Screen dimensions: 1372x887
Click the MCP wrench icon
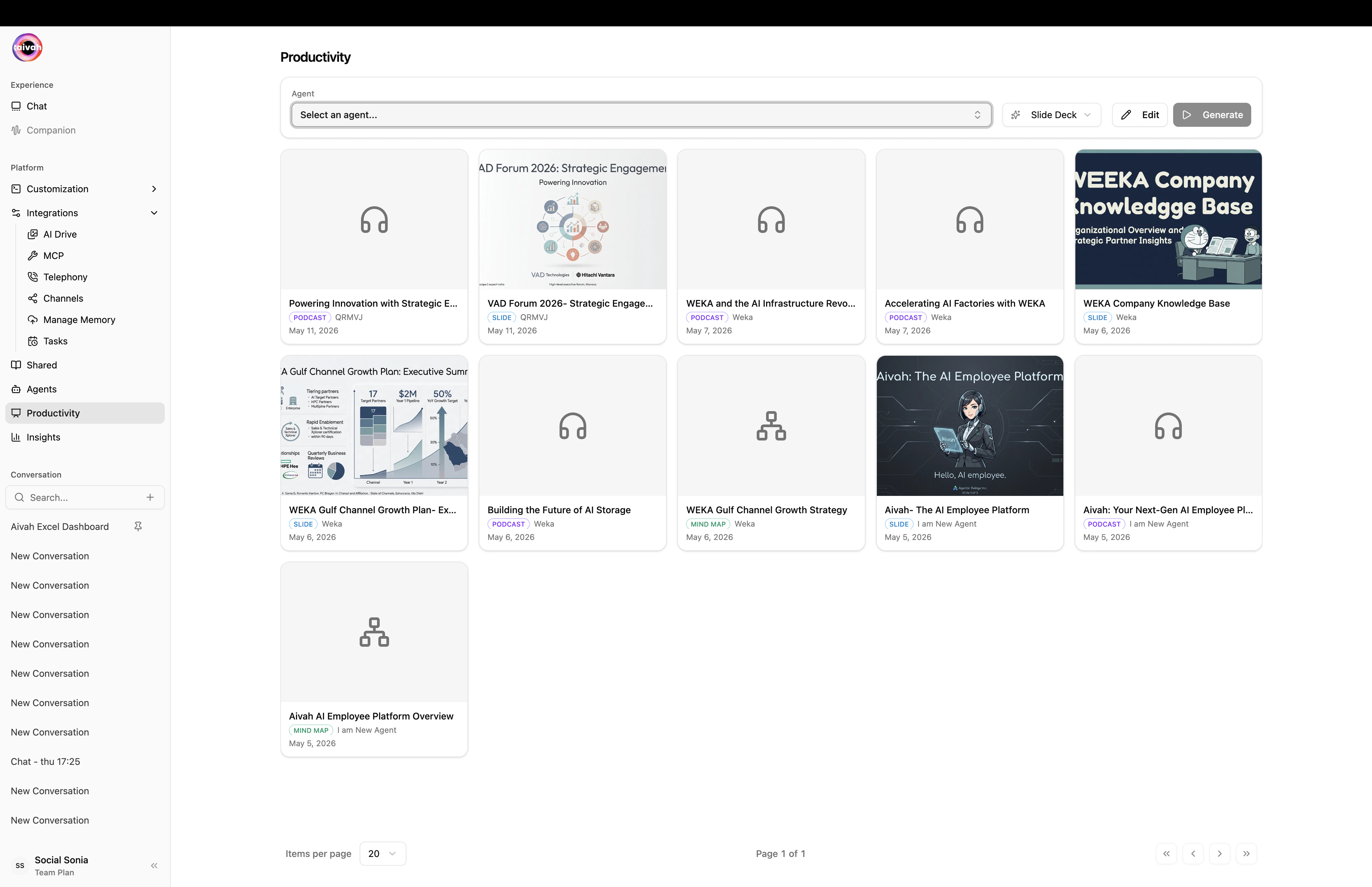click(x=33, y=256)
